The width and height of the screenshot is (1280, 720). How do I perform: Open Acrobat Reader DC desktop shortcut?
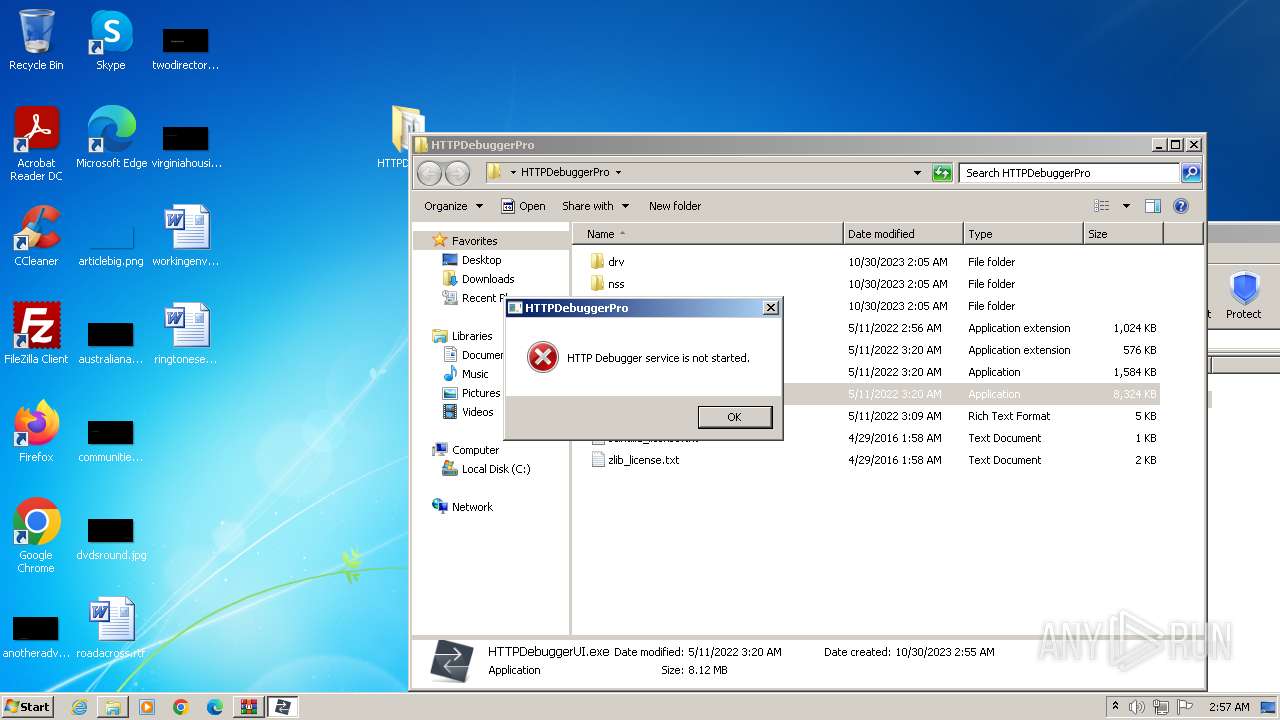click(36, 144)
